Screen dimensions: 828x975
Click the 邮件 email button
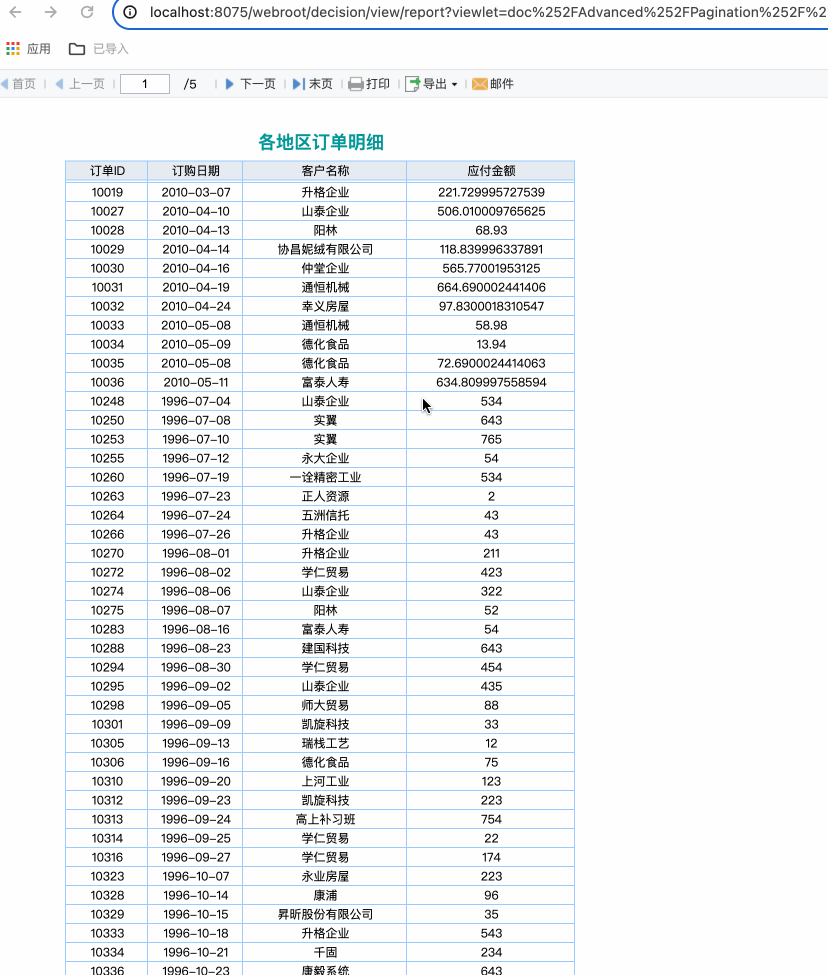(x=493, y=84)
